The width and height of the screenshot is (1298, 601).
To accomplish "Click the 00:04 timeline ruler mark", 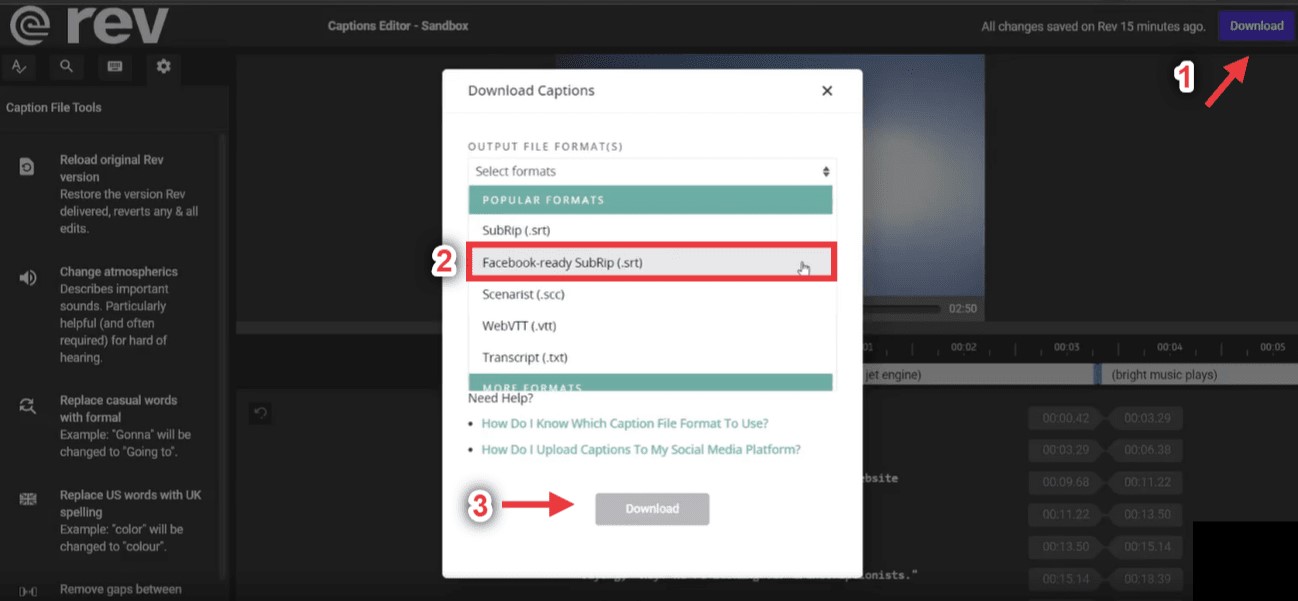I will click(1170, 347).
